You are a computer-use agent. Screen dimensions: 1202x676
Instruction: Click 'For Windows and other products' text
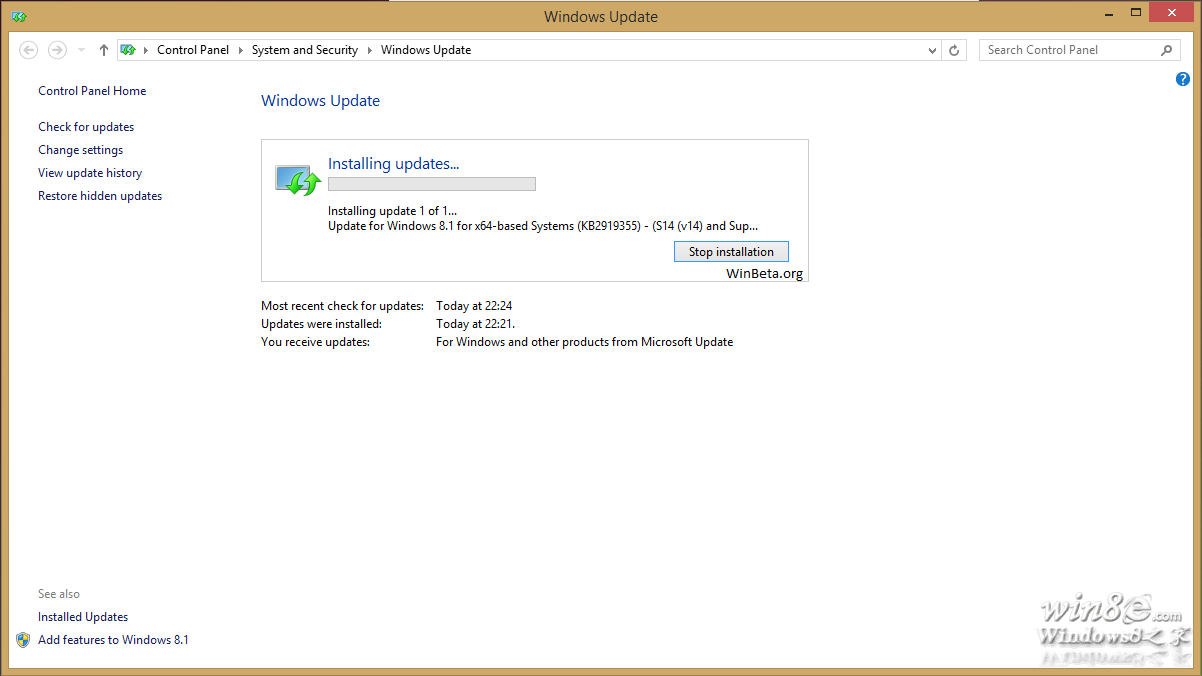pyautogui.click(x=585, y=342)
